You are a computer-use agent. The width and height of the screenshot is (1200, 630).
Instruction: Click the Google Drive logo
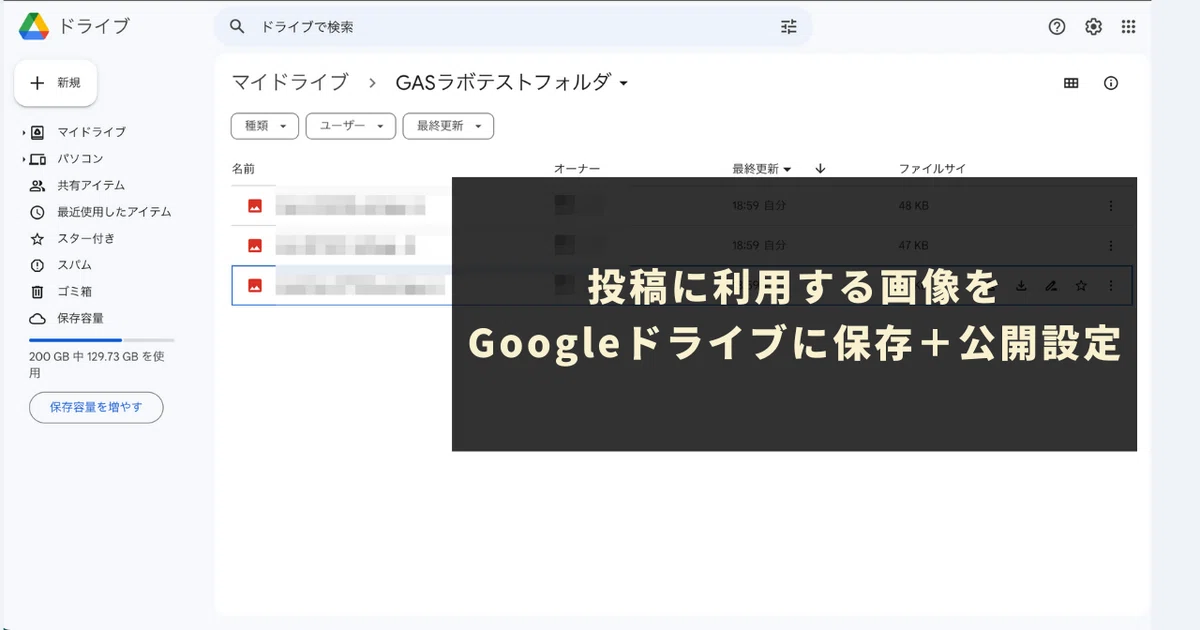tap(35, 27)
